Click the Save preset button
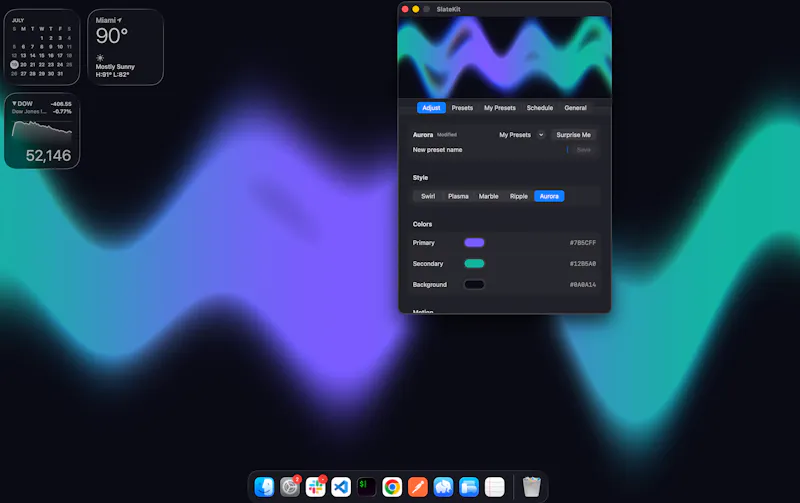Image resolution: width=800 pixels, height=503 pixels. 583,149
